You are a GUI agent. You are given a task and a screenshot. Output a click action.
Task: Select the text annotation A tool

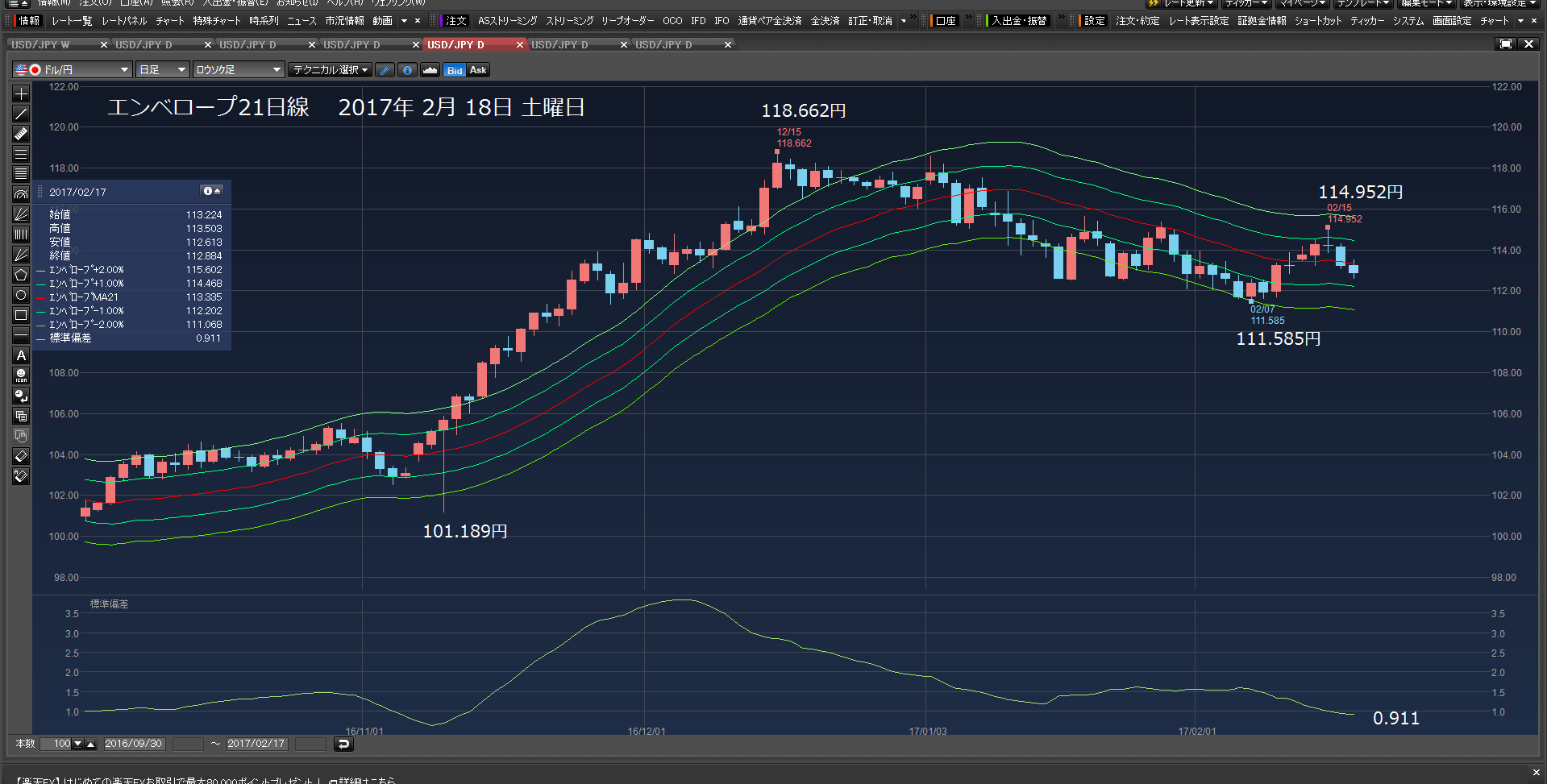[x=21, y=355]
